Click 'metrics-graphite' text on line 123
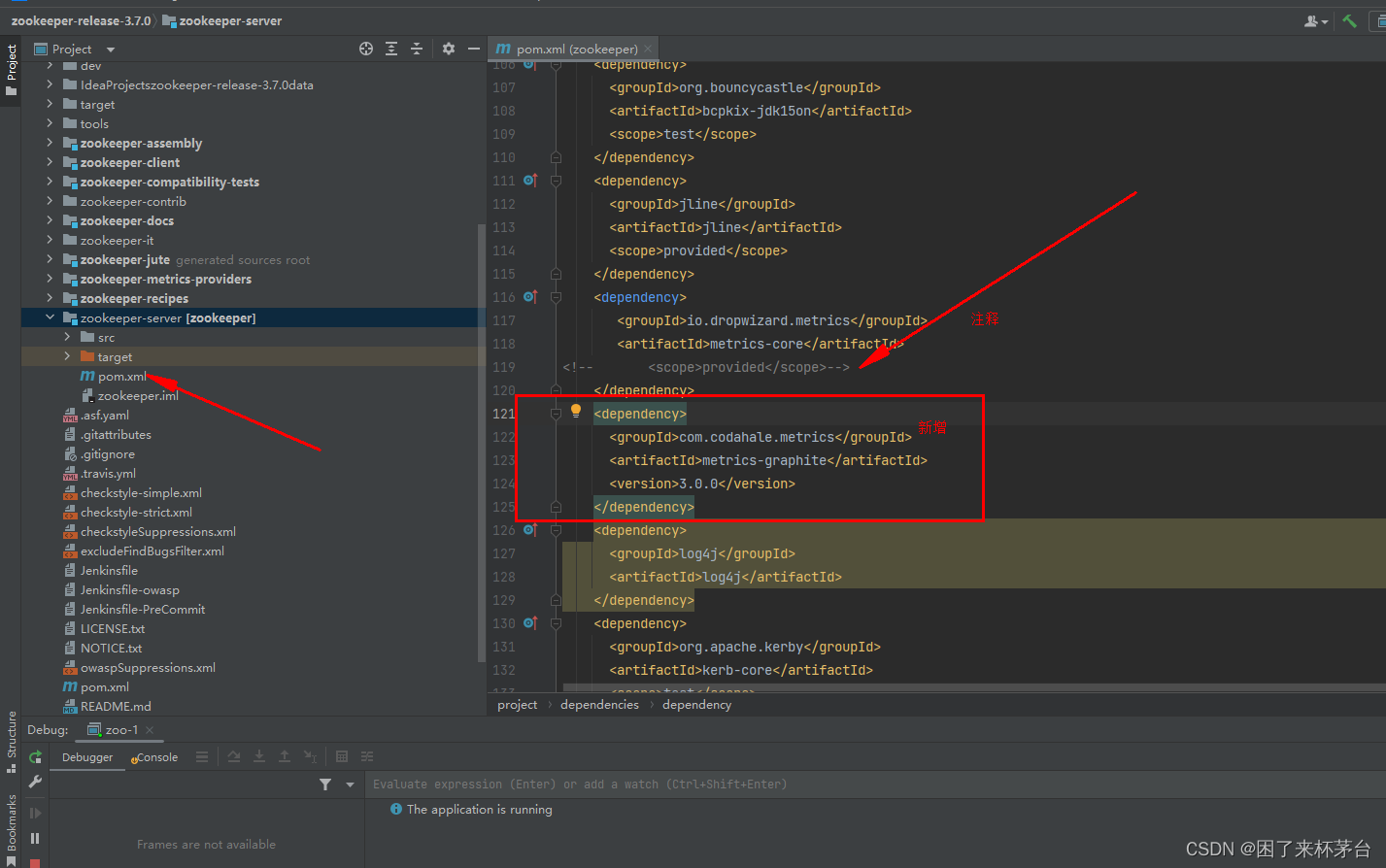1386x868 pixels. [764, 460]
